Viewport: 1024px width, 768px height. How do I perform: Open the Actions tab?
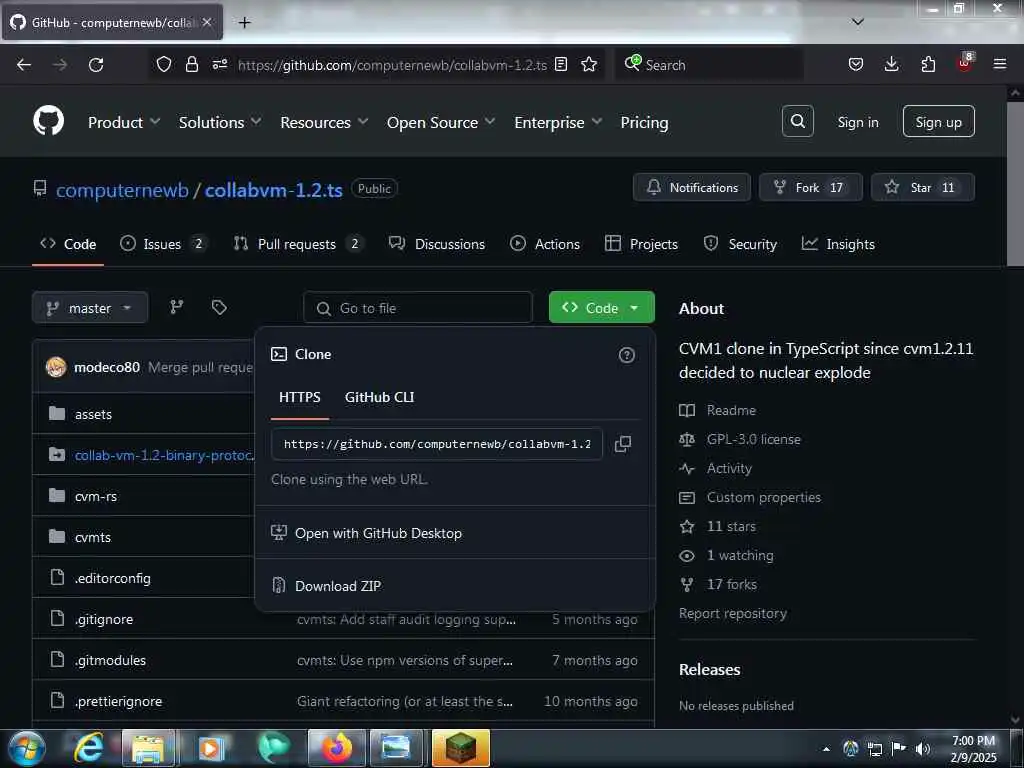point(545,244)
